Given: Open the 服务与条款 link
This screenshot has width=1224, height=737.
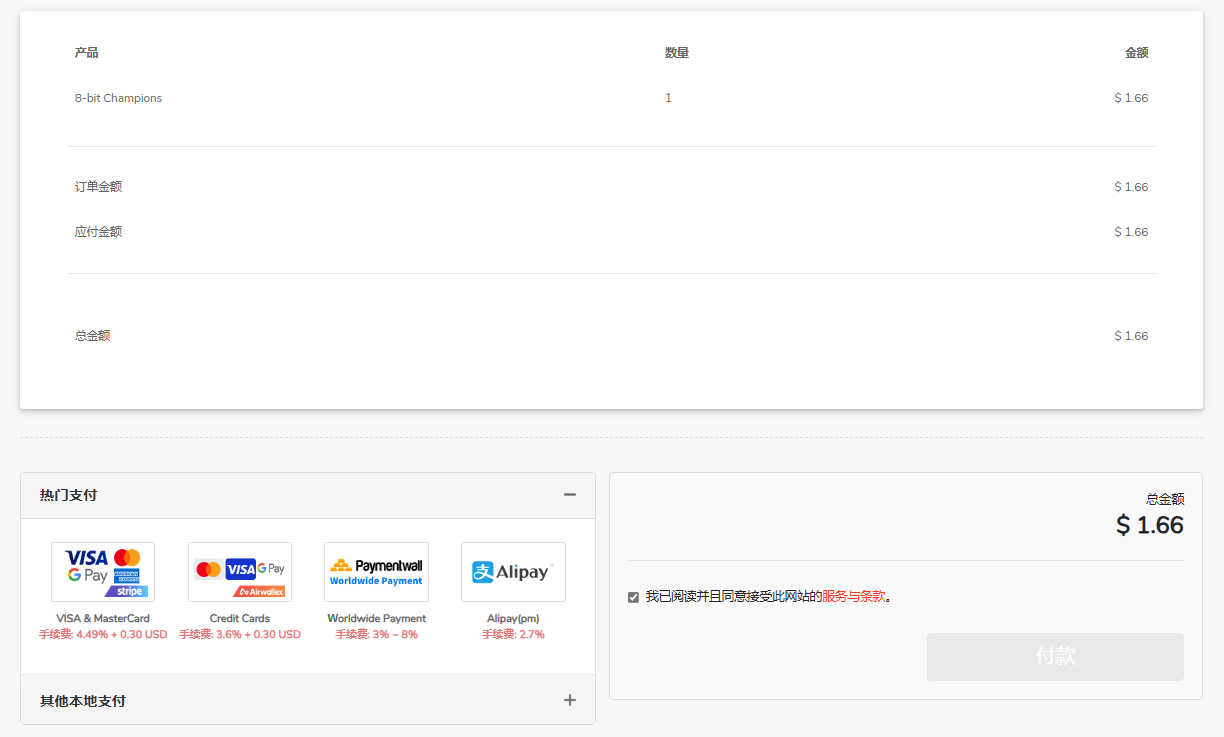Looking at the screenshot, I should click(854, 596).
